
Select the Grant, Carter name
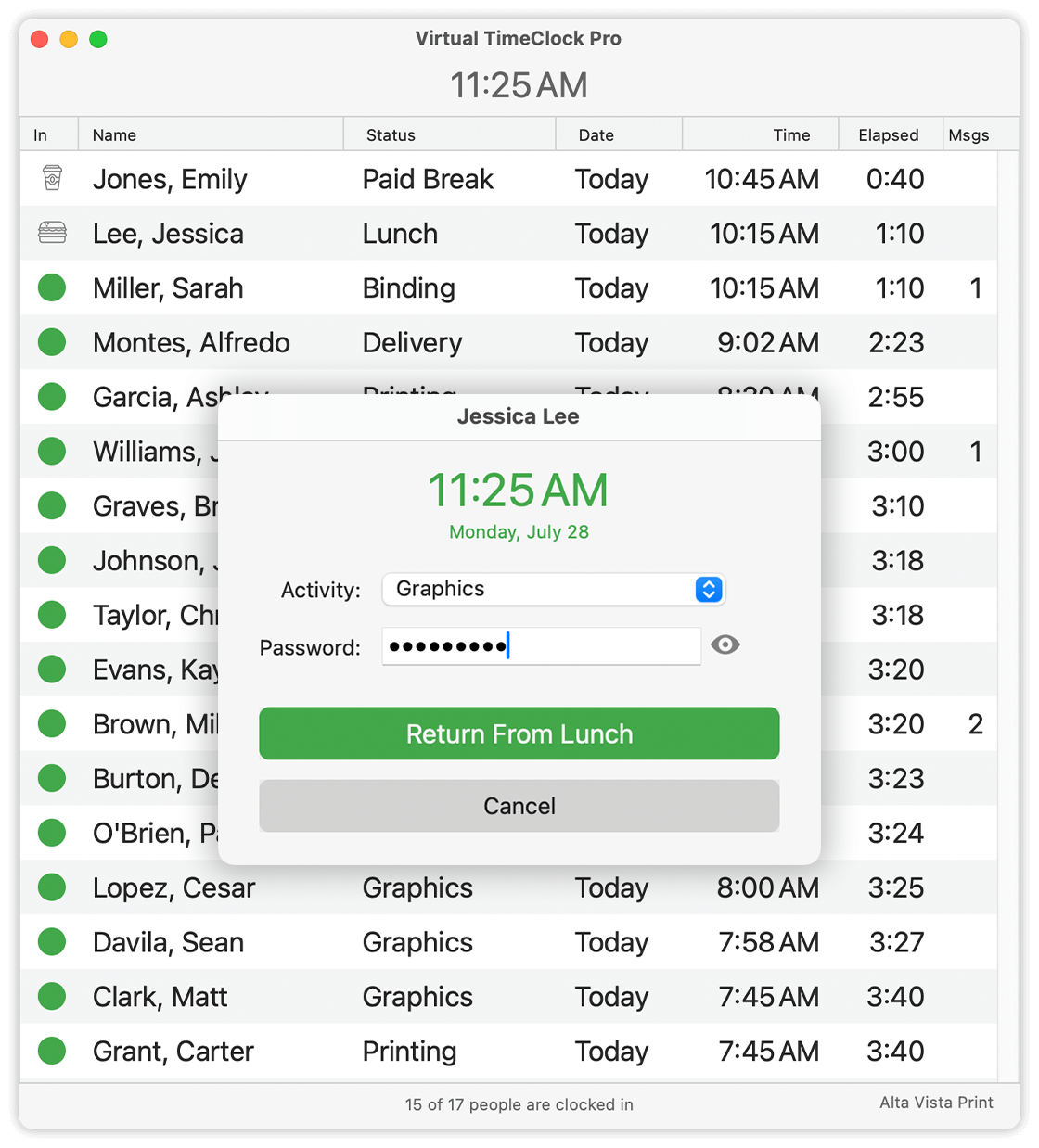point(173,1052)
